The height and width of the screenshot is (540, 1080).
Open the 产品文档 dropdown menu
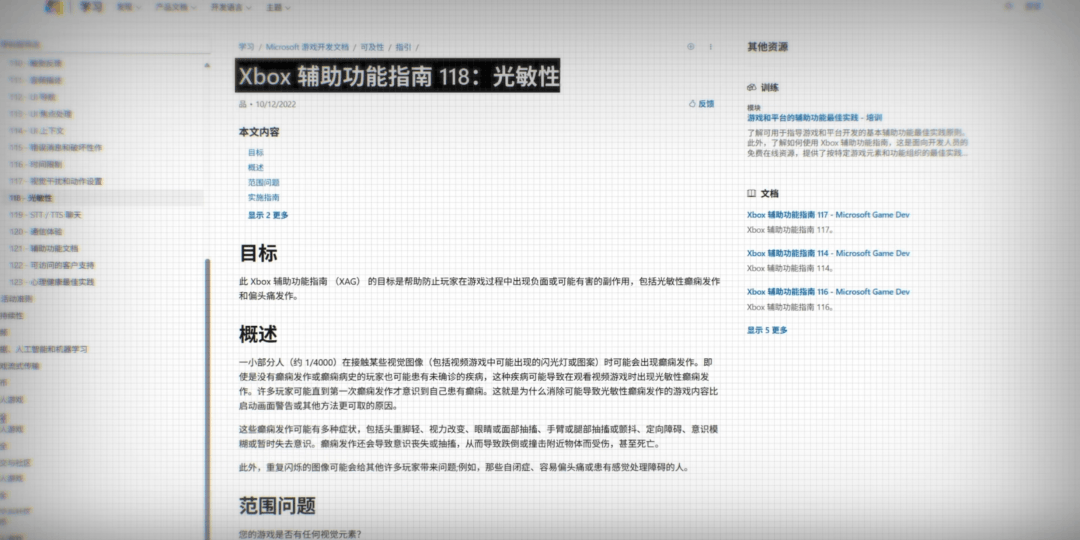click(173, 7)
